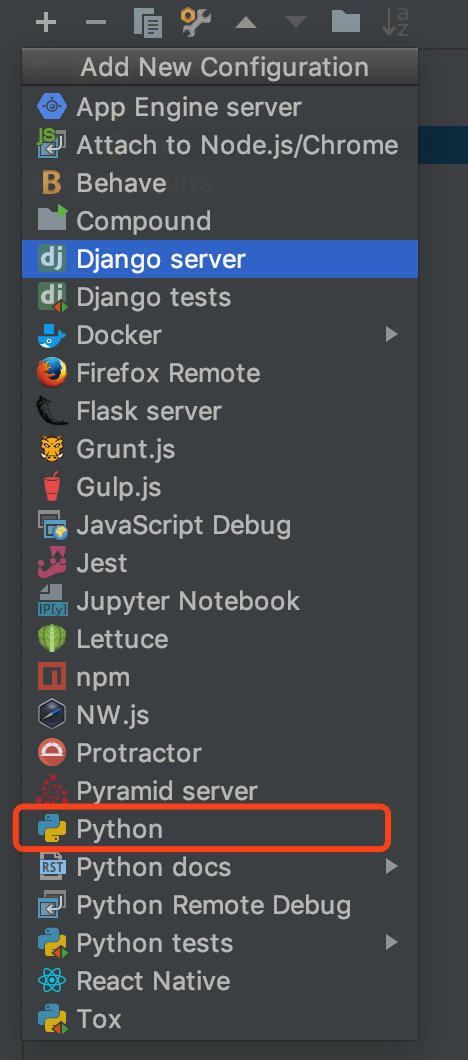The width and height of the screenshot is (468, 1060).
Task: Open the wrench Edit defaults icon
Action: 196,22
